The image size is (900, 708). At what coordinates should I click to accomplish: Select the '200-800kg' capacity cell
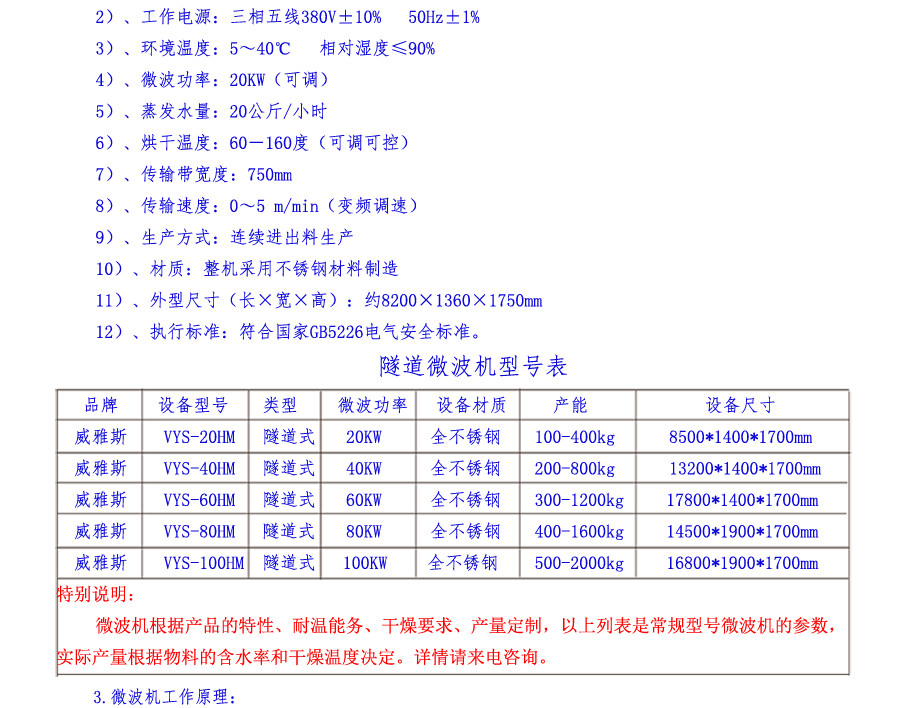(x=575, y=469)
